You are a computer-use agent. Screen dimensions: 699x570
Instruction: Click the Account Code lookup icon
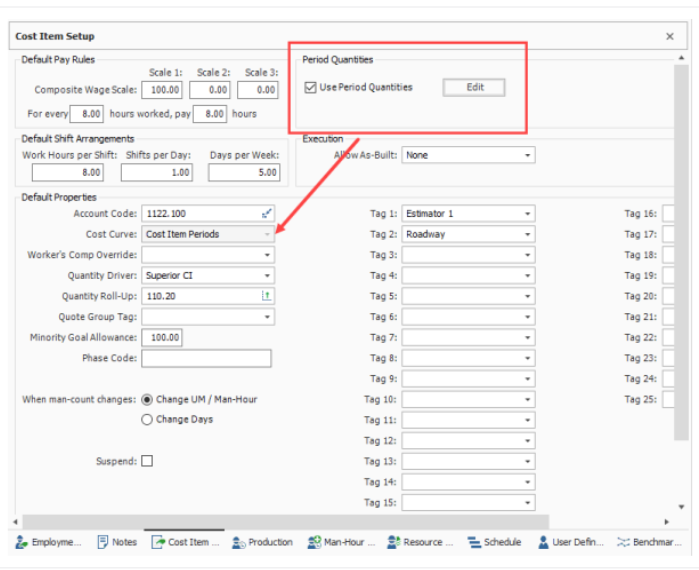(267, 214)
